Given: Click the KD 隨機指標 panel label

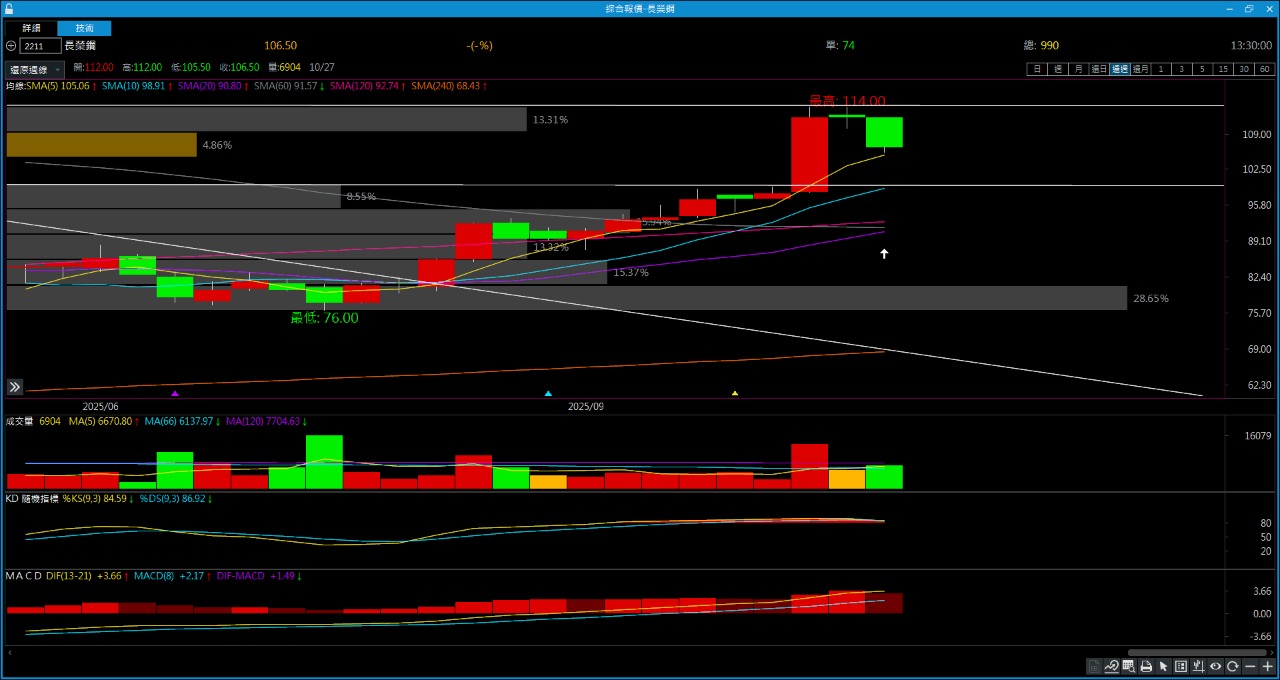Looking at the screenshot, I should coord(32,498).
